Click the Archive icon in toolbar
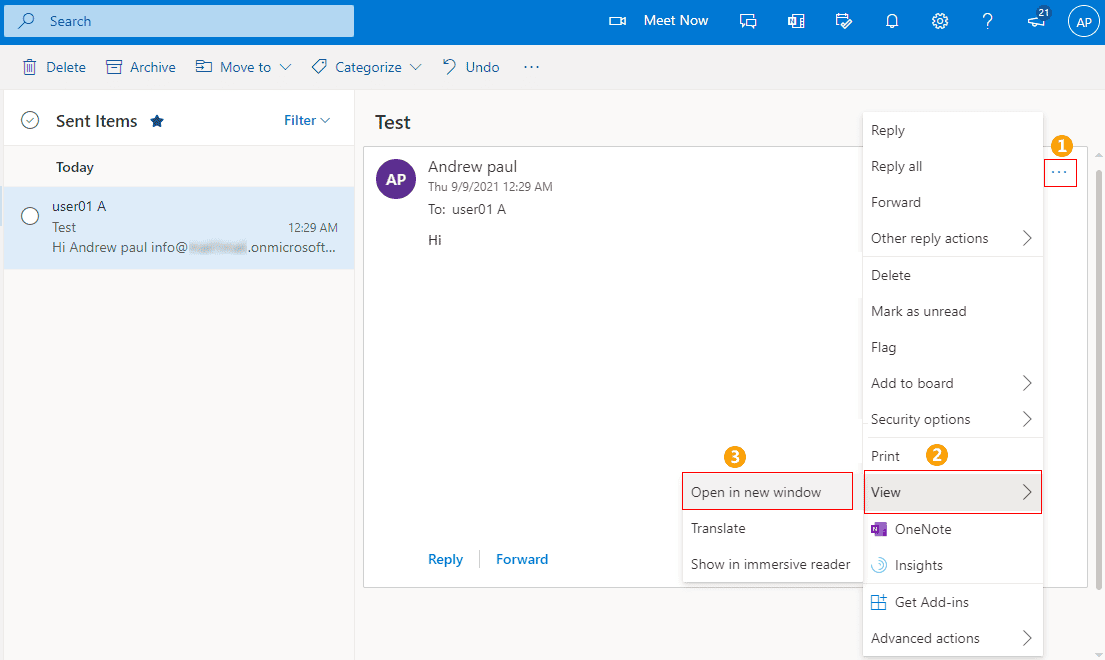 (115, 67)
